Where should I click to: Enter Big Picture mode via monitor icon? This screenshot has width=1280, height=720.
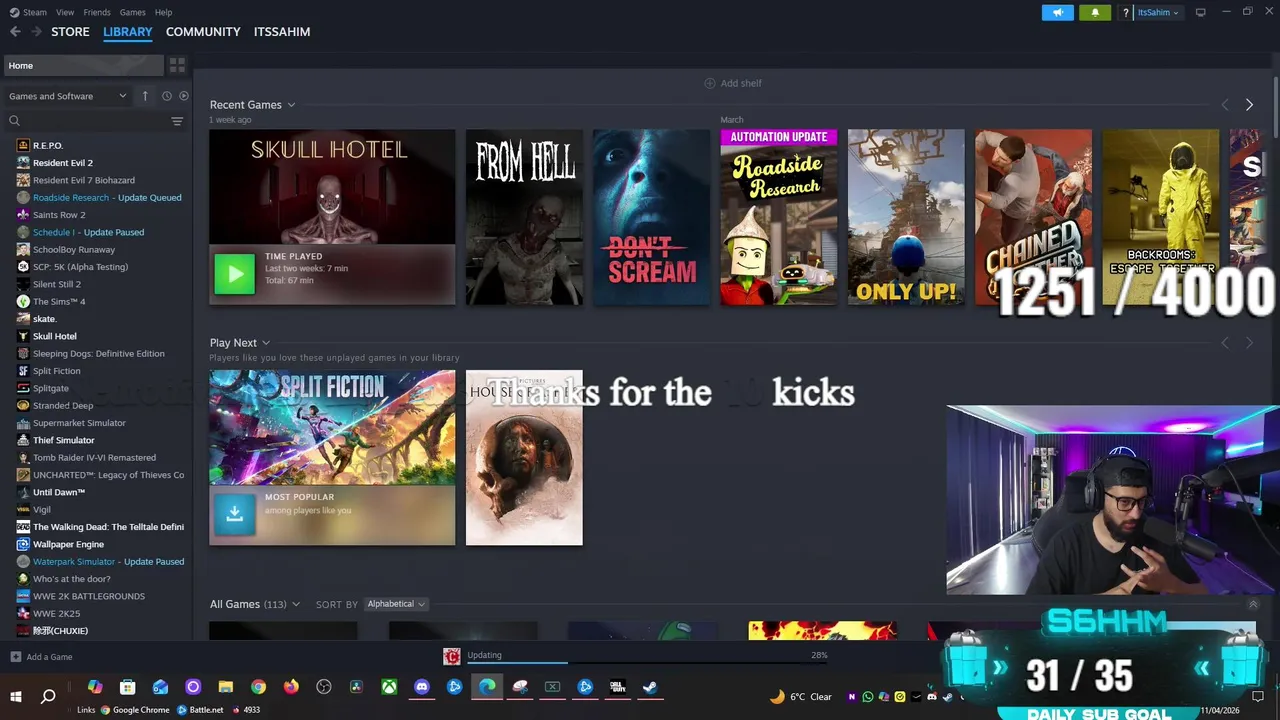(x=1201, y=12)
